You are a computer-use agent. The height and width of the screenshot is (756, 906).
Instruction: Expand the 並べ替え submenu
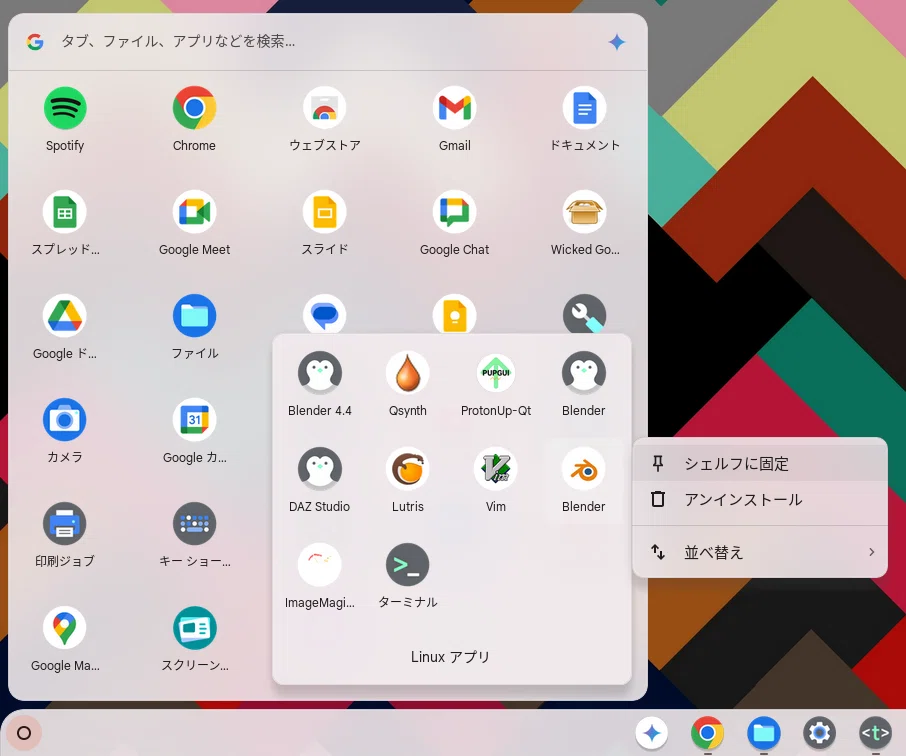point(760,552)
